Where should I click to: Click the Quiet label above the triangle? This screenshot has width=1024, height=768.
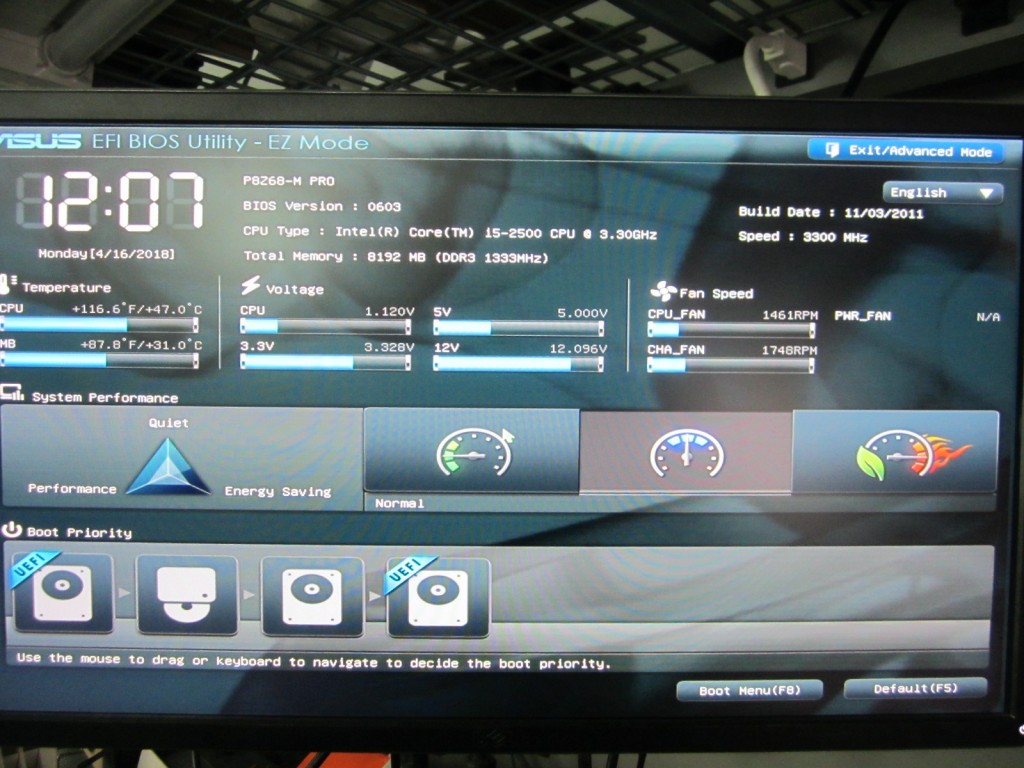pyautogui.click(x=168, y=423)
